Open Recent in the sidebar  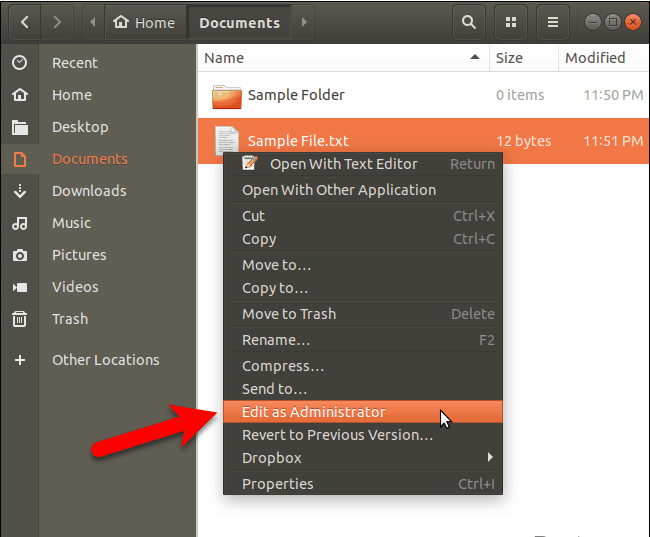click(x=75, y=63)
